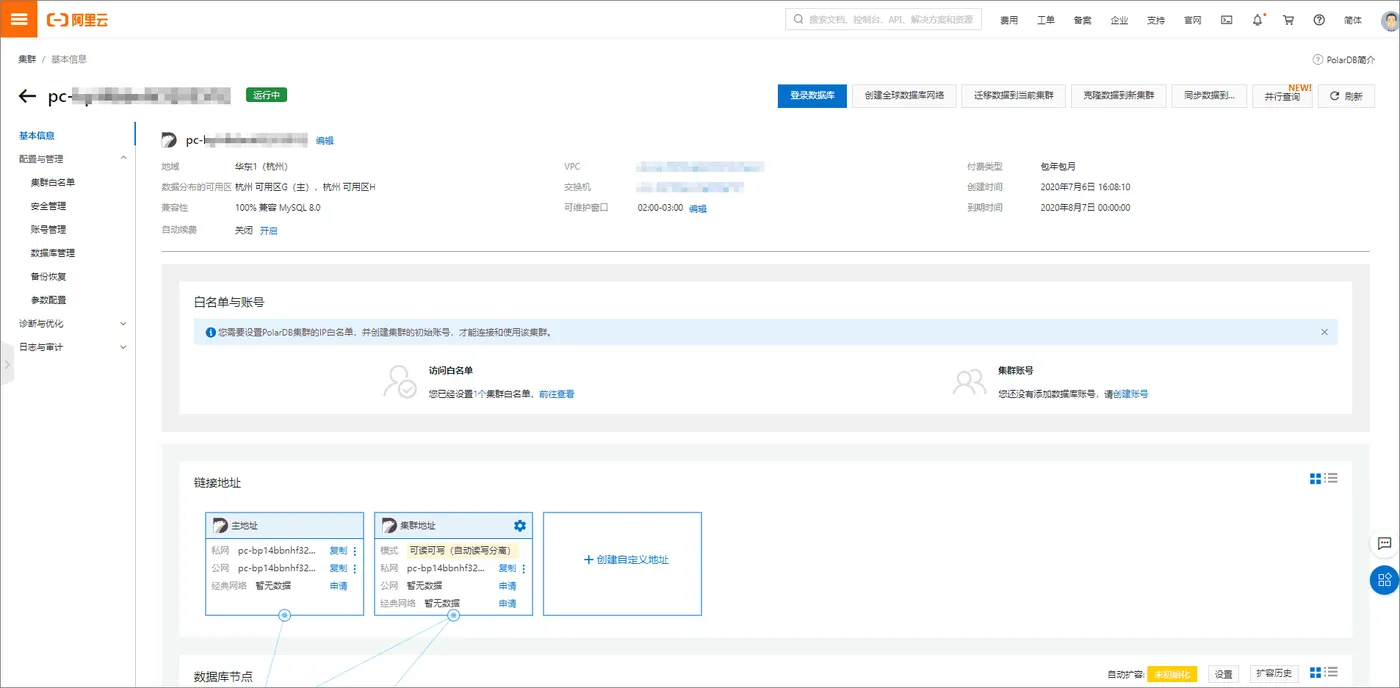The image size is (1400, 688).
Task: Click the 同步数据到... button
Action: click(x=1209, y=96)
